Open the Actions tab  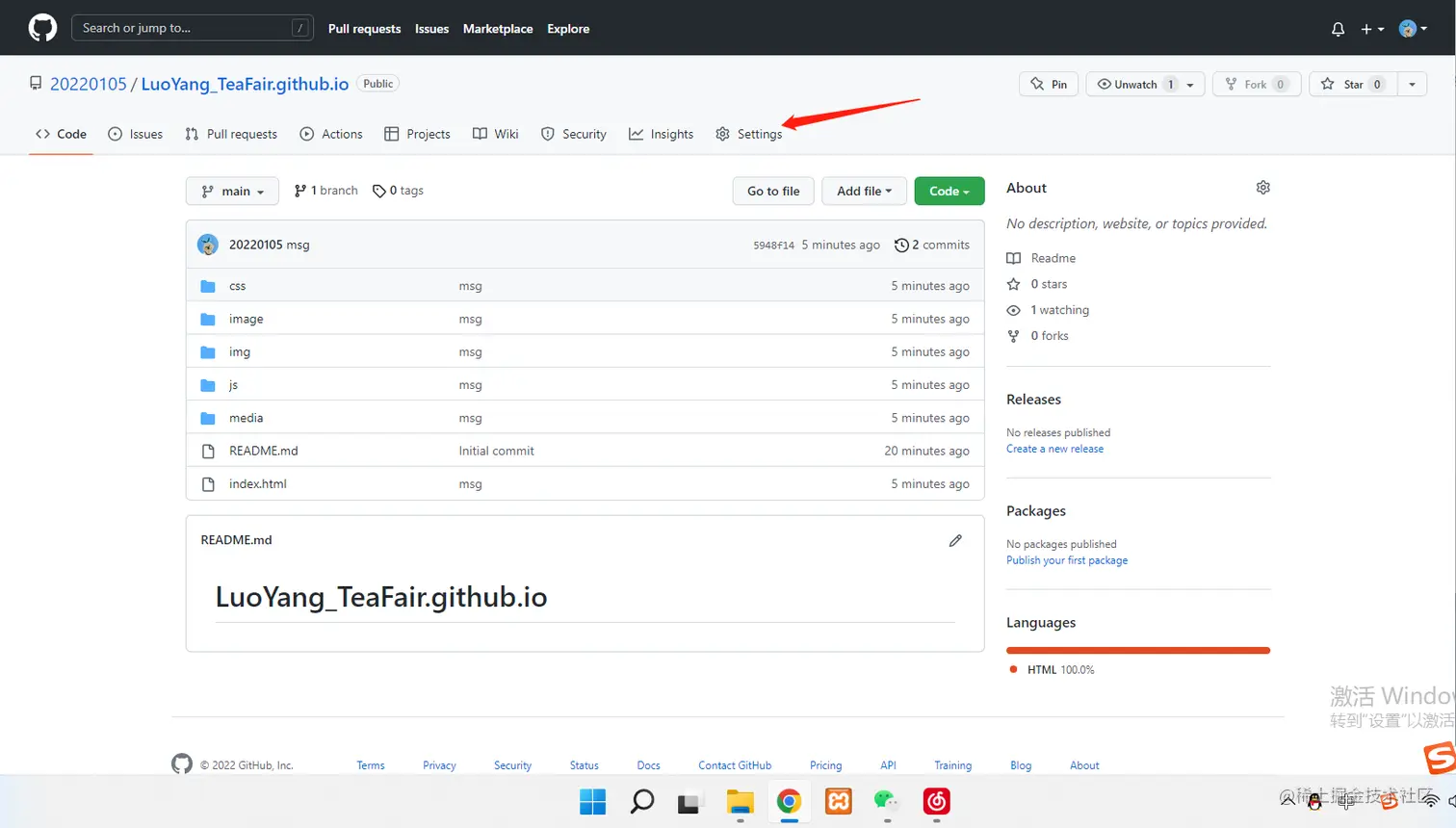click(331, 134)
